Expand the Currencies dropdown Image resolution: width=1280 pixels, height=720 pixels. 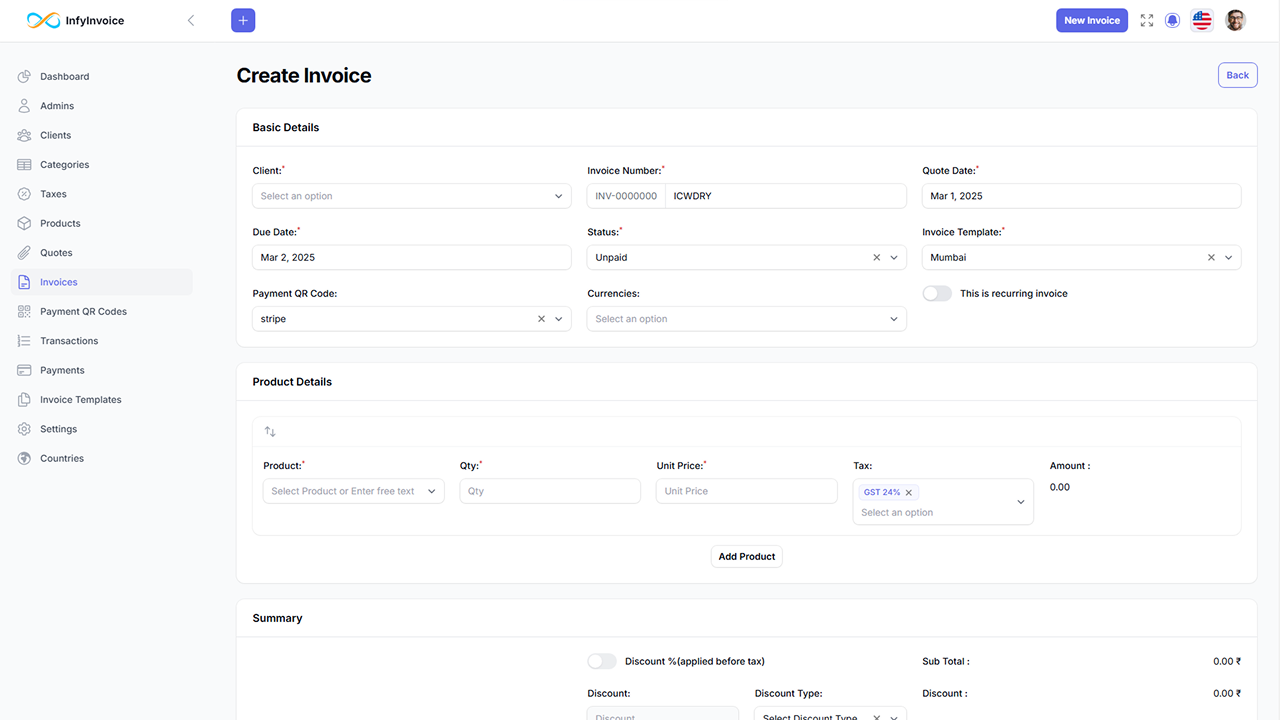click(746, 318)
